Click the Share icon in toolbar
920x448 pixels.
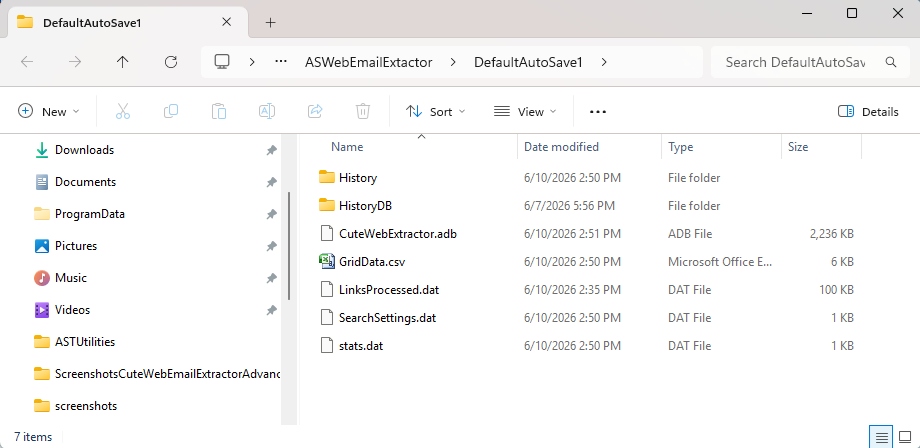[315, 111]
